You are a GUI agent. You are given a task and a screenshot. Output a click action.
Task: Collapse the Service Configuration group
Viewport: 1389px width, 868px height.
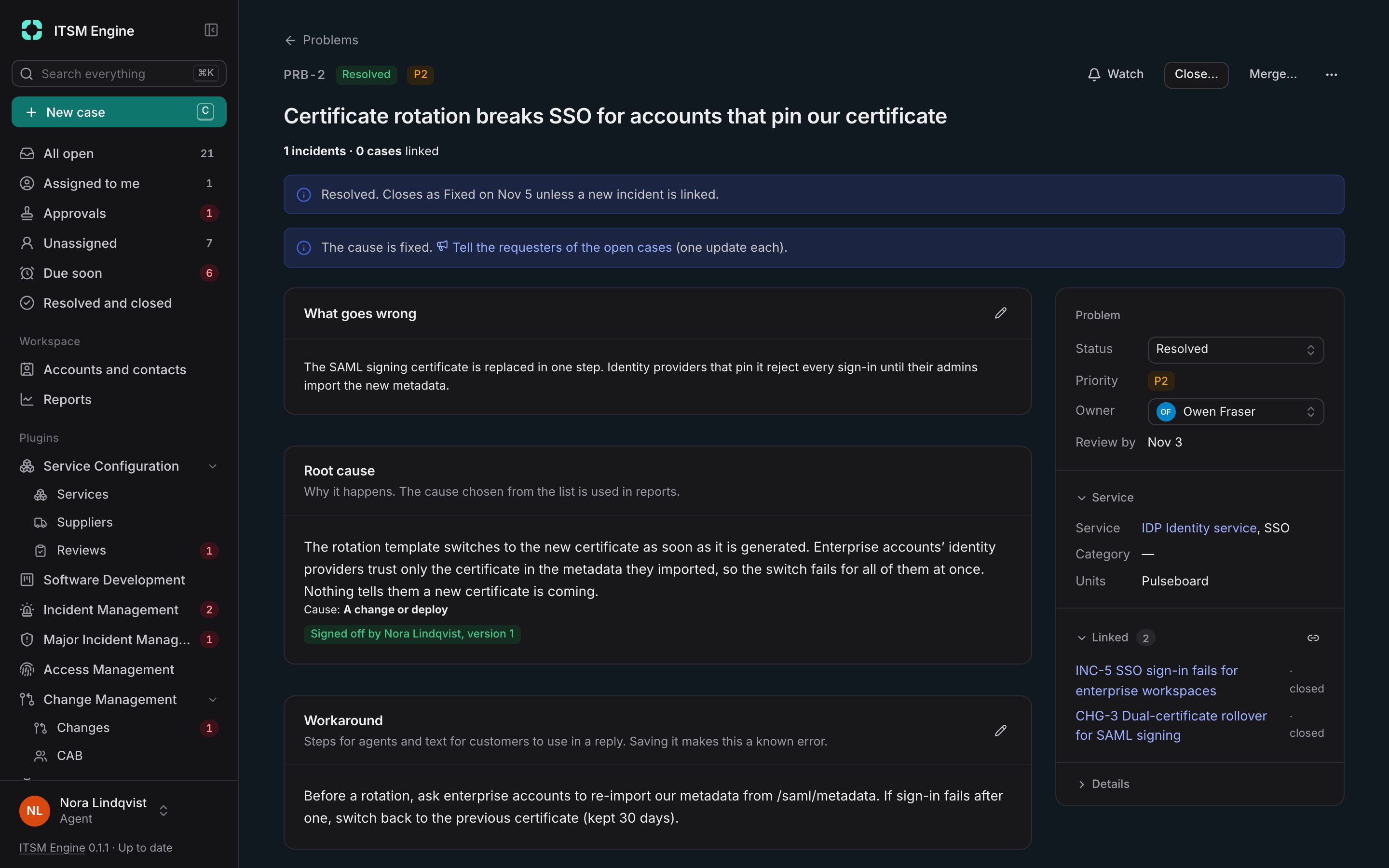pyautogui.click(x=212, y=466)
